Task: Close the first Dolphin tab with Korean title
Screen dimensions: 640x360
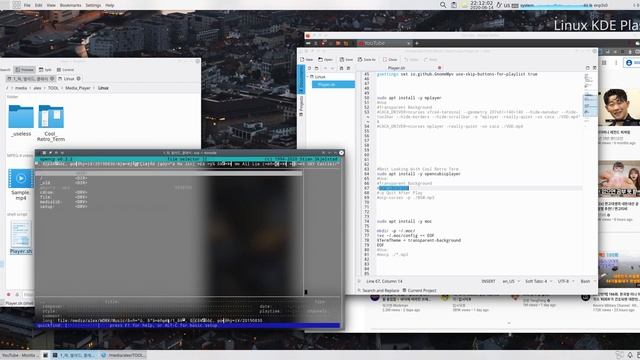Action: [x=52, y=79]
